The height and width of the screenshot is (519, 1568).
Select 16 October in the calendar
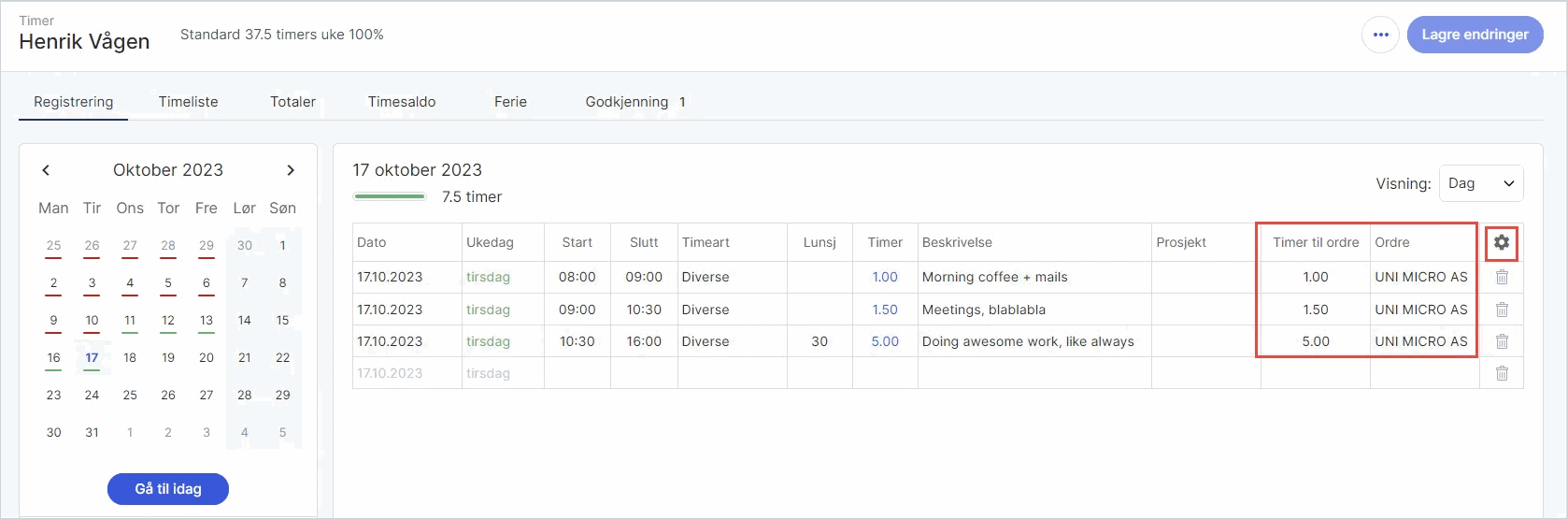(x=53, y=357)
